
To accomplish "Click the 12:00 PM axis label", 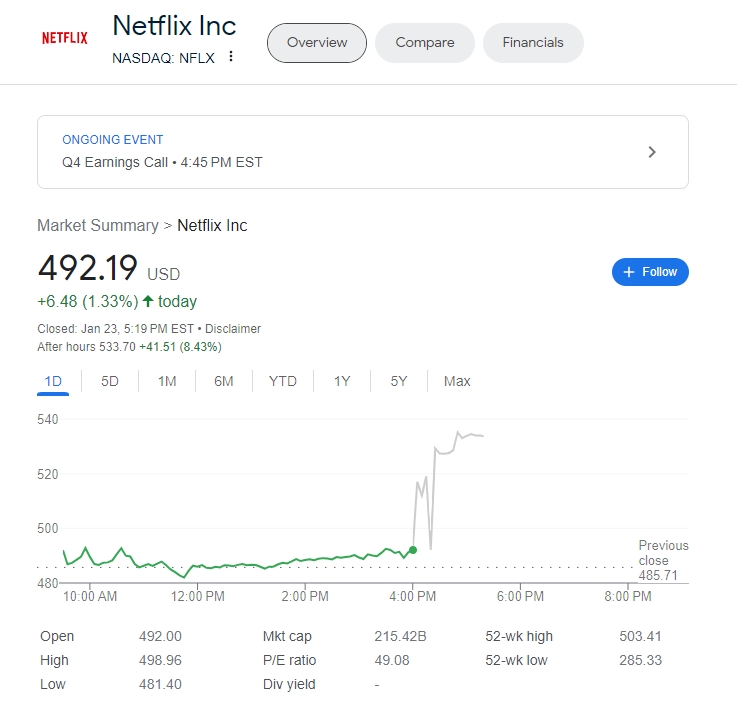I will pos(197,596).
